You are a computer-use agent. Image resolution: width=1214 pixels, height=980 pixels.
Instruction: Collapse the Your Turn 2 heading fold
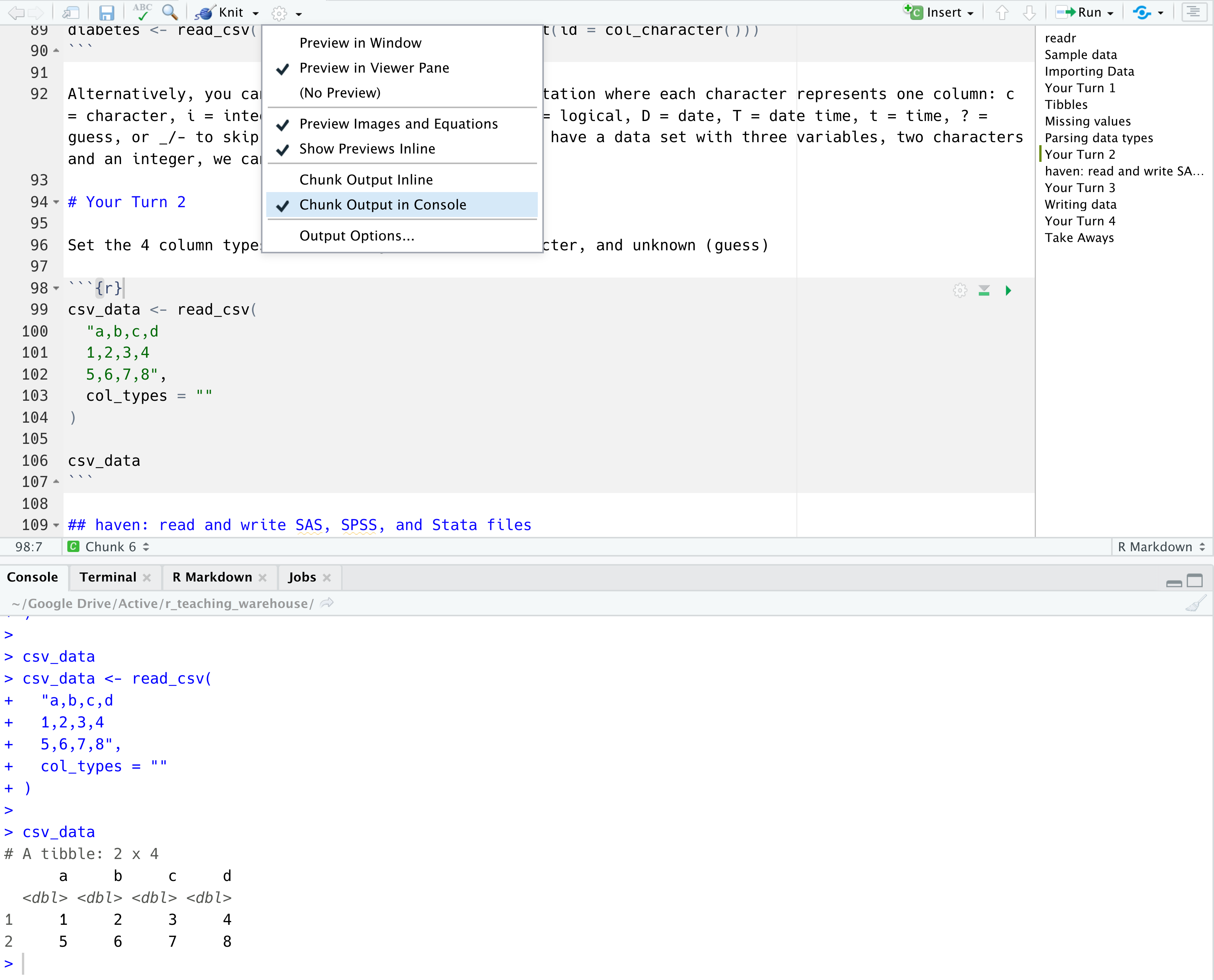click(x=56, y=202)
